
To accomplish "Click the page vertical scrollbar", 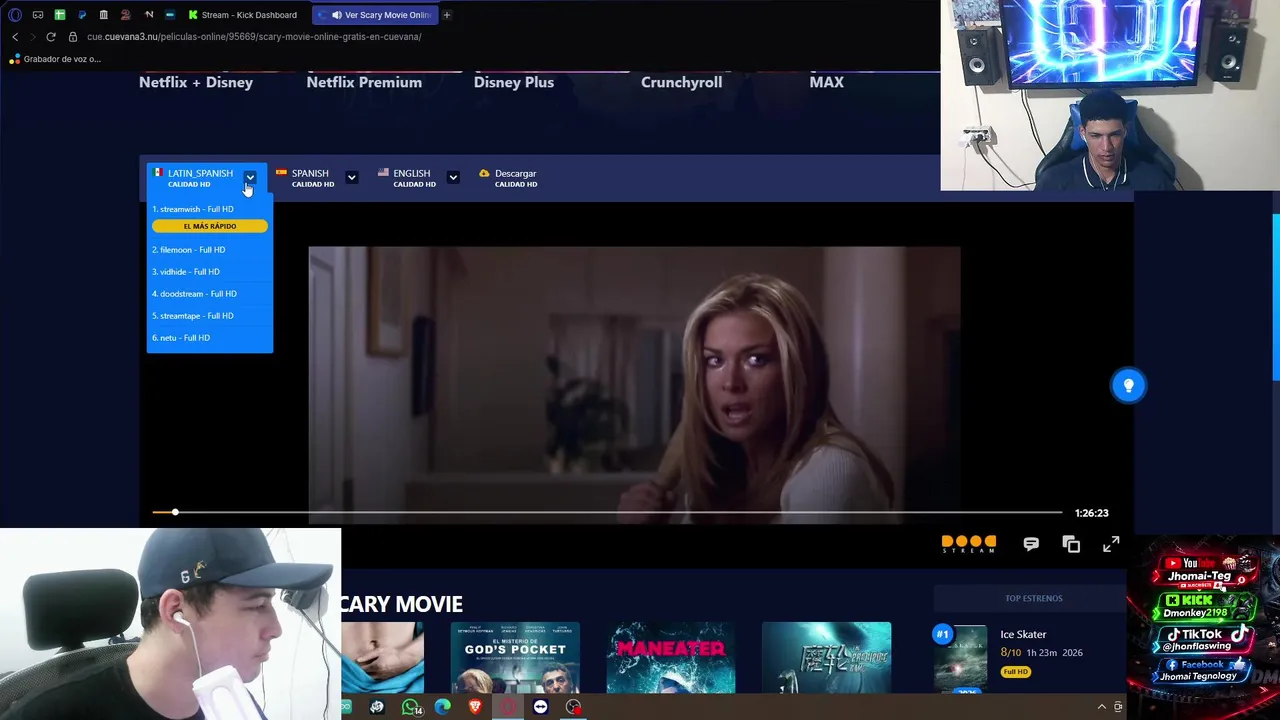I will (x=1275, y=297).
